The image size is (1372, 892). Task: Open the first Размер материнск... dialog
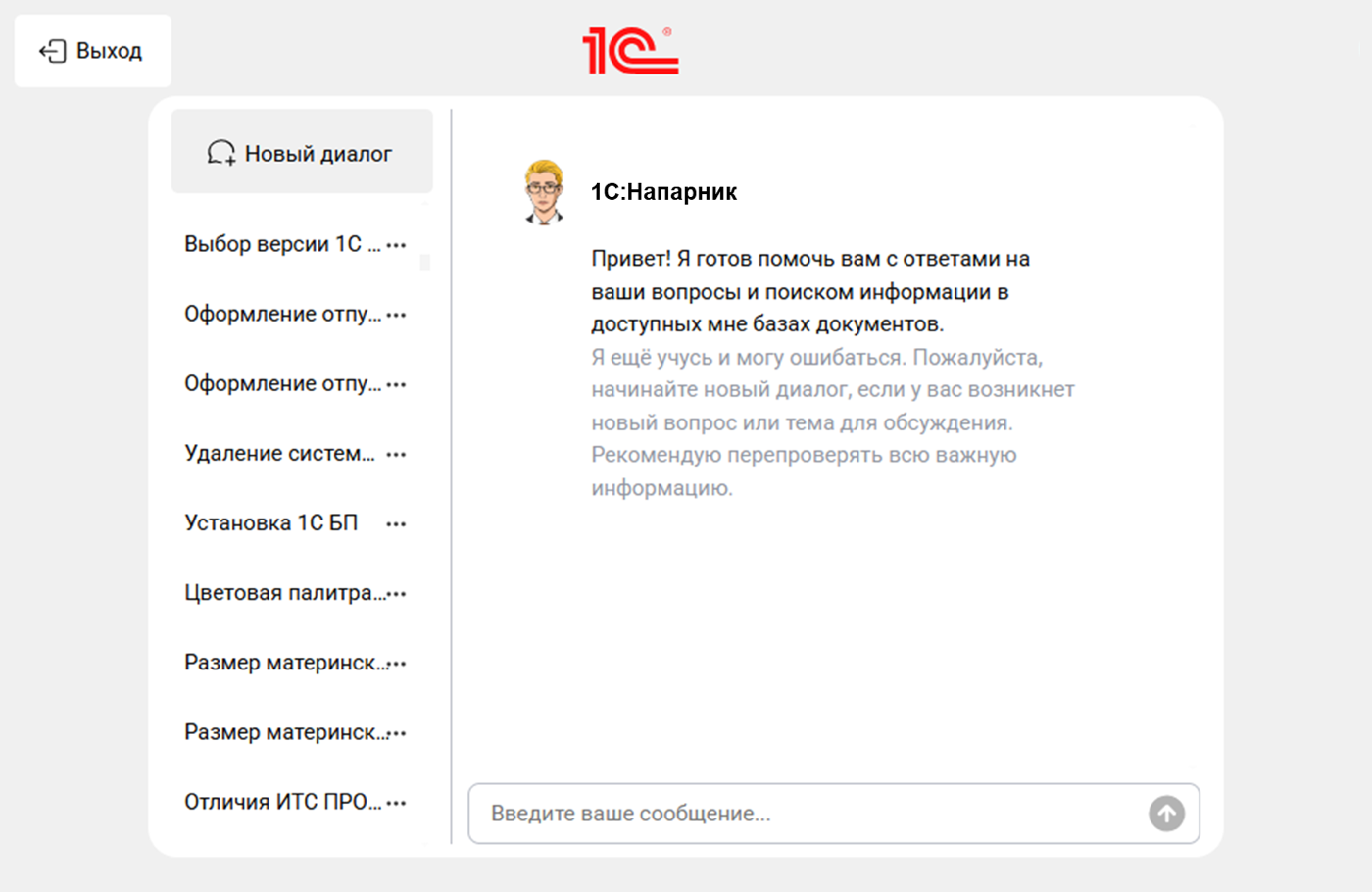(x=284, y=663)
